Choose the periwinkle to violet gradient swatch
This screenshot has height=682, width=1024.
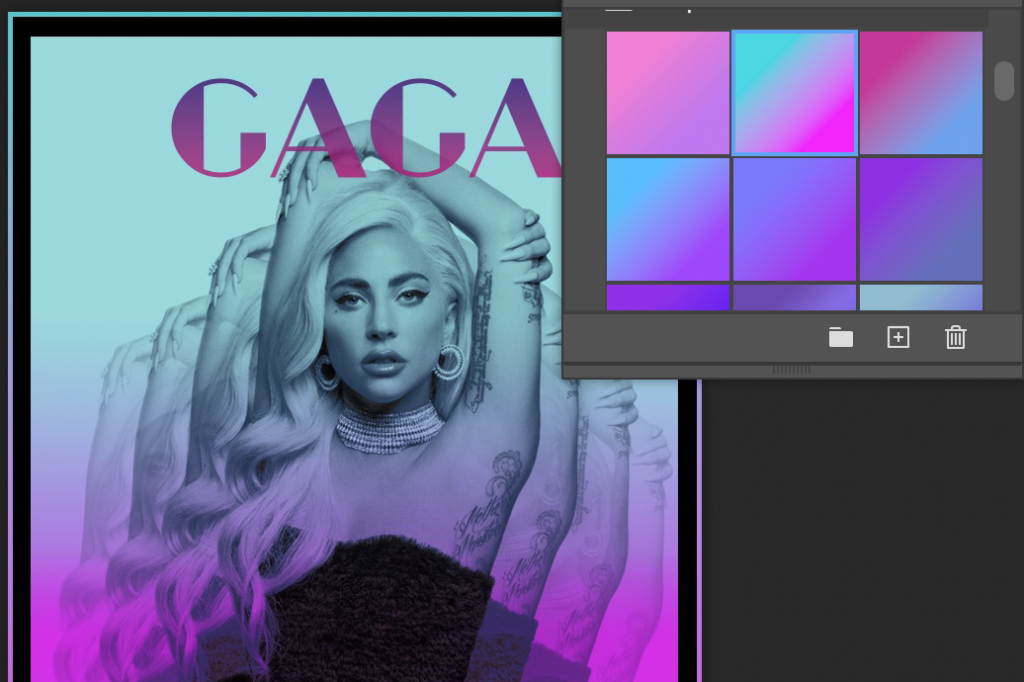(x=795, y=219)
